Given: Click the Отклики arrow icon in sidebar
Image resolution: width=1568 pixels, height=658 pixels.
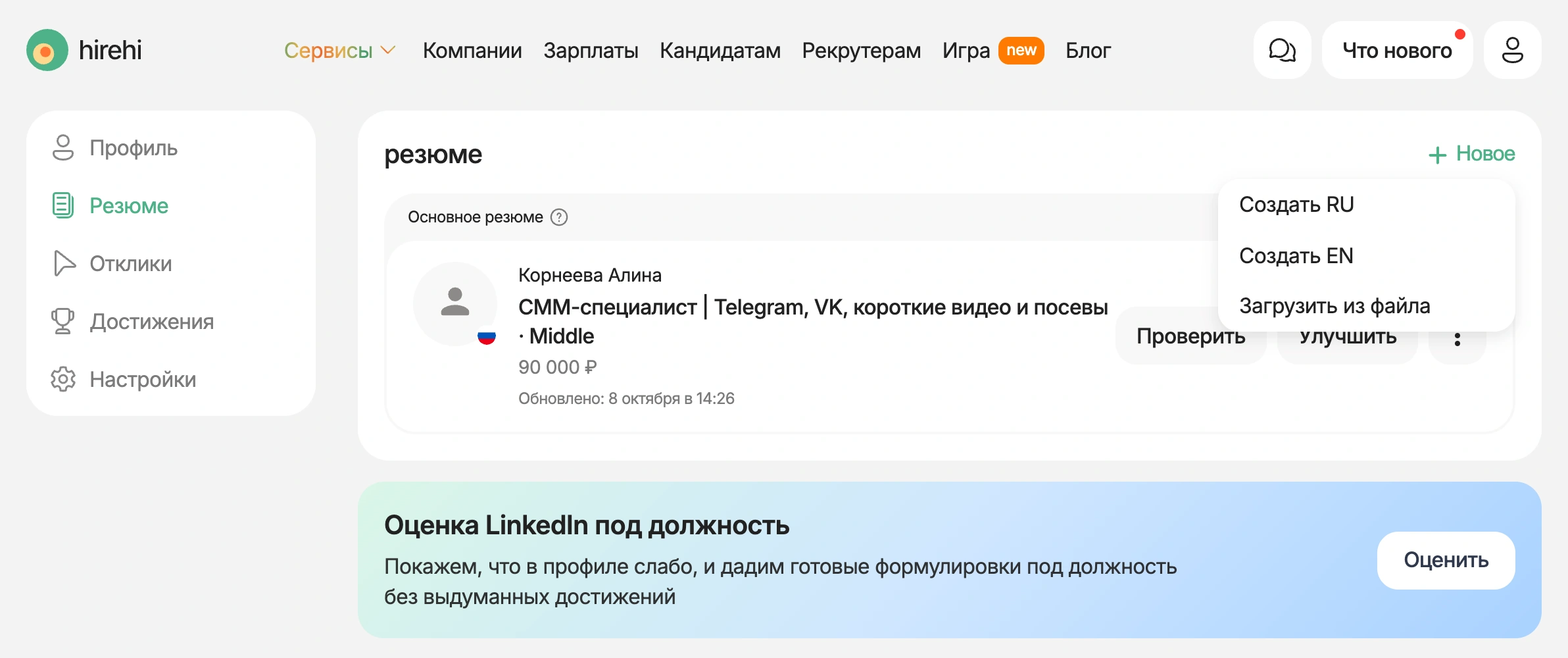Looking at the screenshot, I should 63,263.
